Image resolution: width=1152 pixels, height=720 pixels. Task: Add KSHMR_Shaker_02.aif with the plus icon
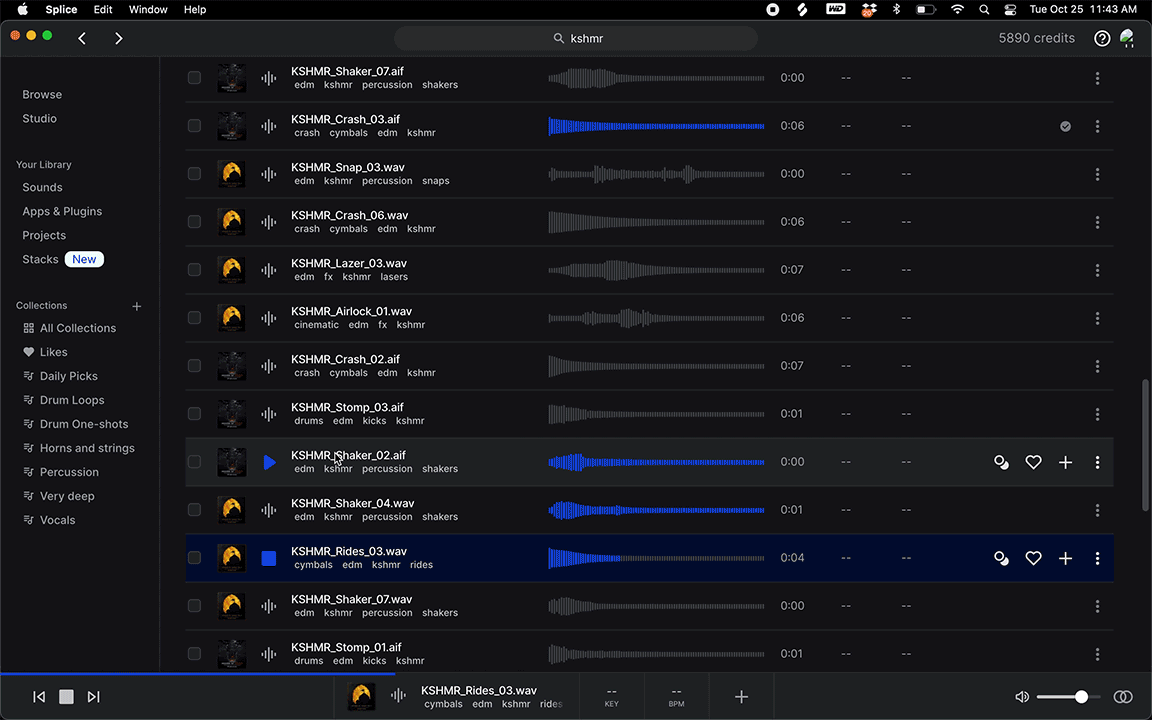(1065, 462)
